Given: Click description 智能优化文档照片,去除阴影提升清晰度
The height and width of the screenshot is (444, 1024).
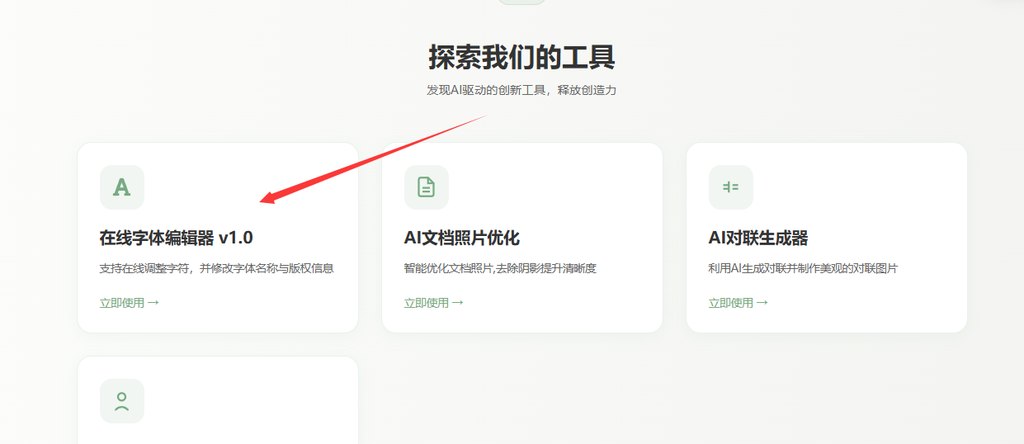Looking at the screenshot, I should 500,268.
